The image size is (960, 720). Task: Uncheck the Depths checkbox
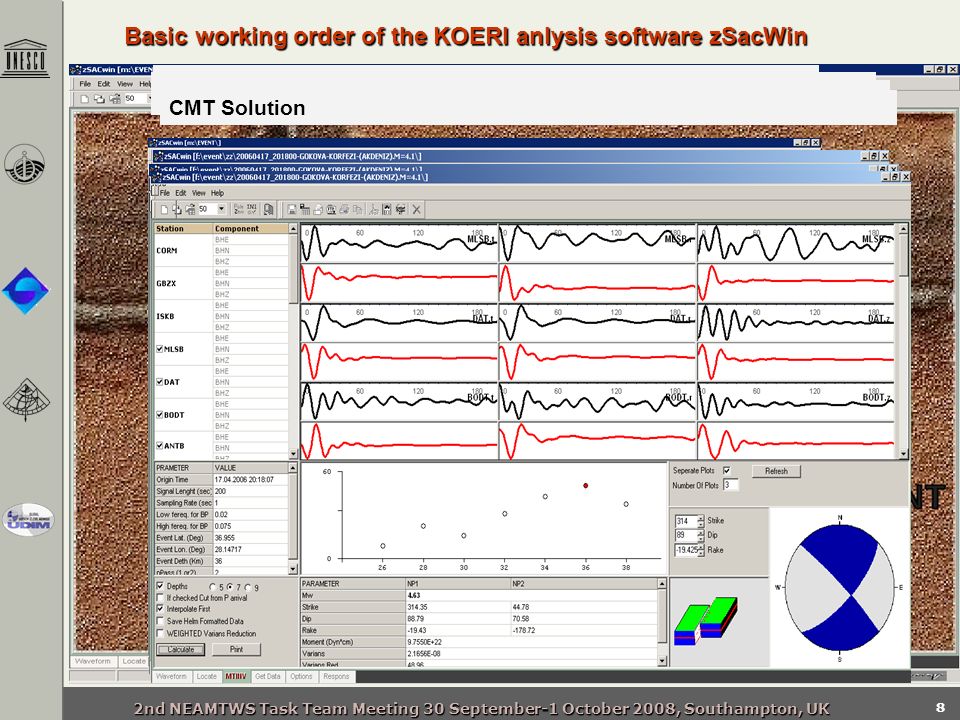[160, 586]
